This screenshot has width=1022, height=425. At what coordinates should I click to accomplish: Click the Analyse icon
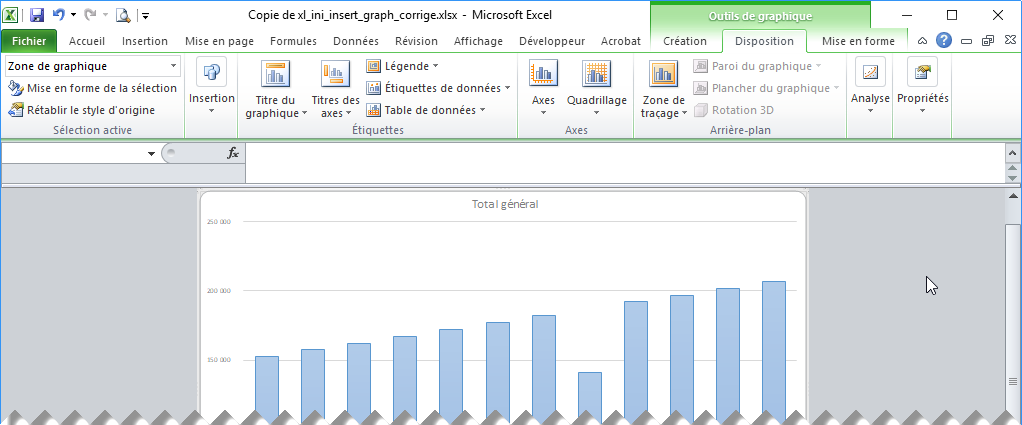point(870,74)
